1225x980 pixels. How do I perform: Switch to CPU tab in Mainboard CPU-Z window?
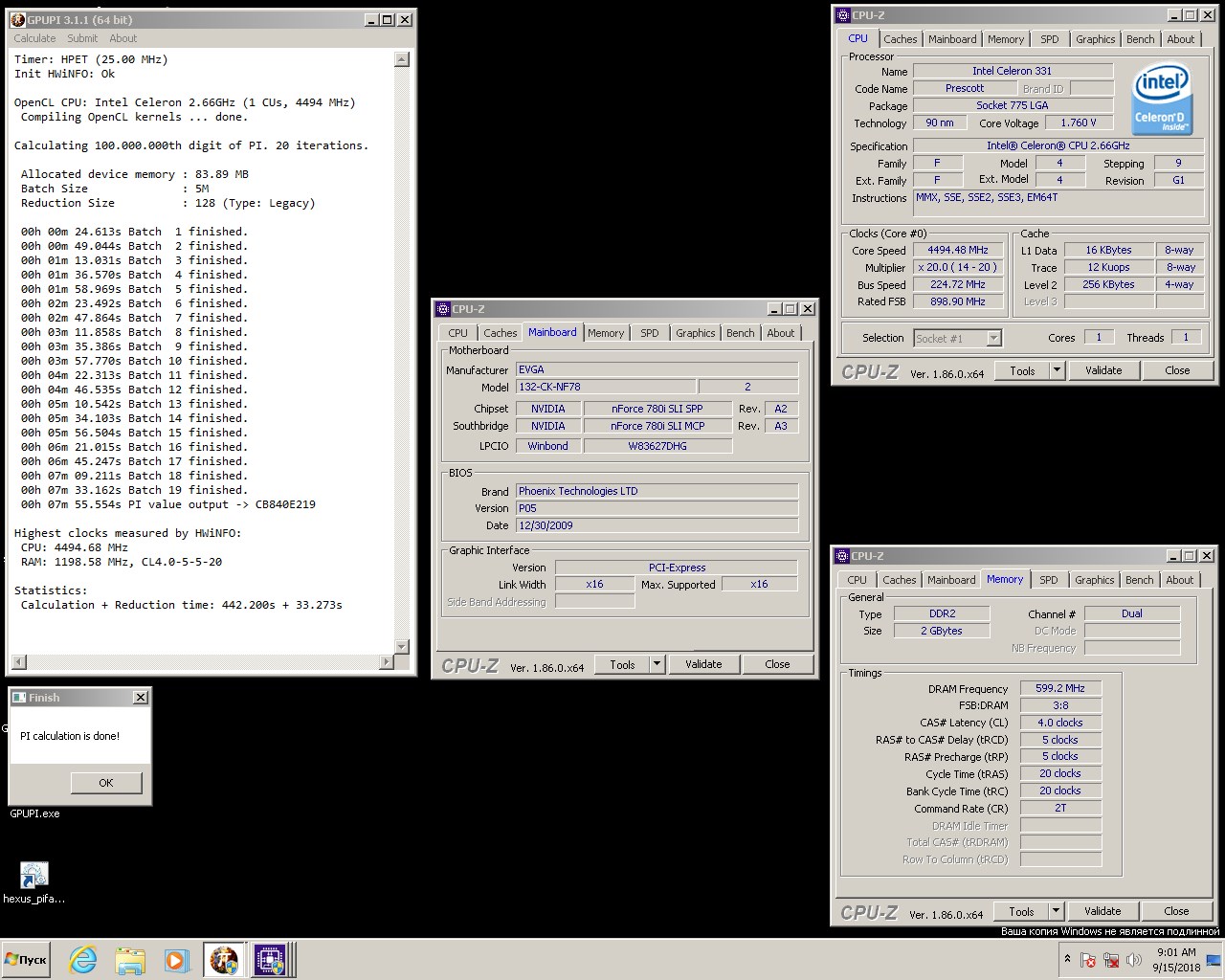[458, 333]
